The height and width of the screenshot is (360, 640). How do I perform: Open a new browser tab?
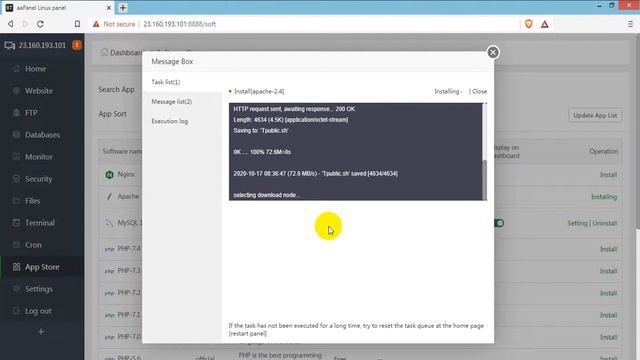point(123,7)
